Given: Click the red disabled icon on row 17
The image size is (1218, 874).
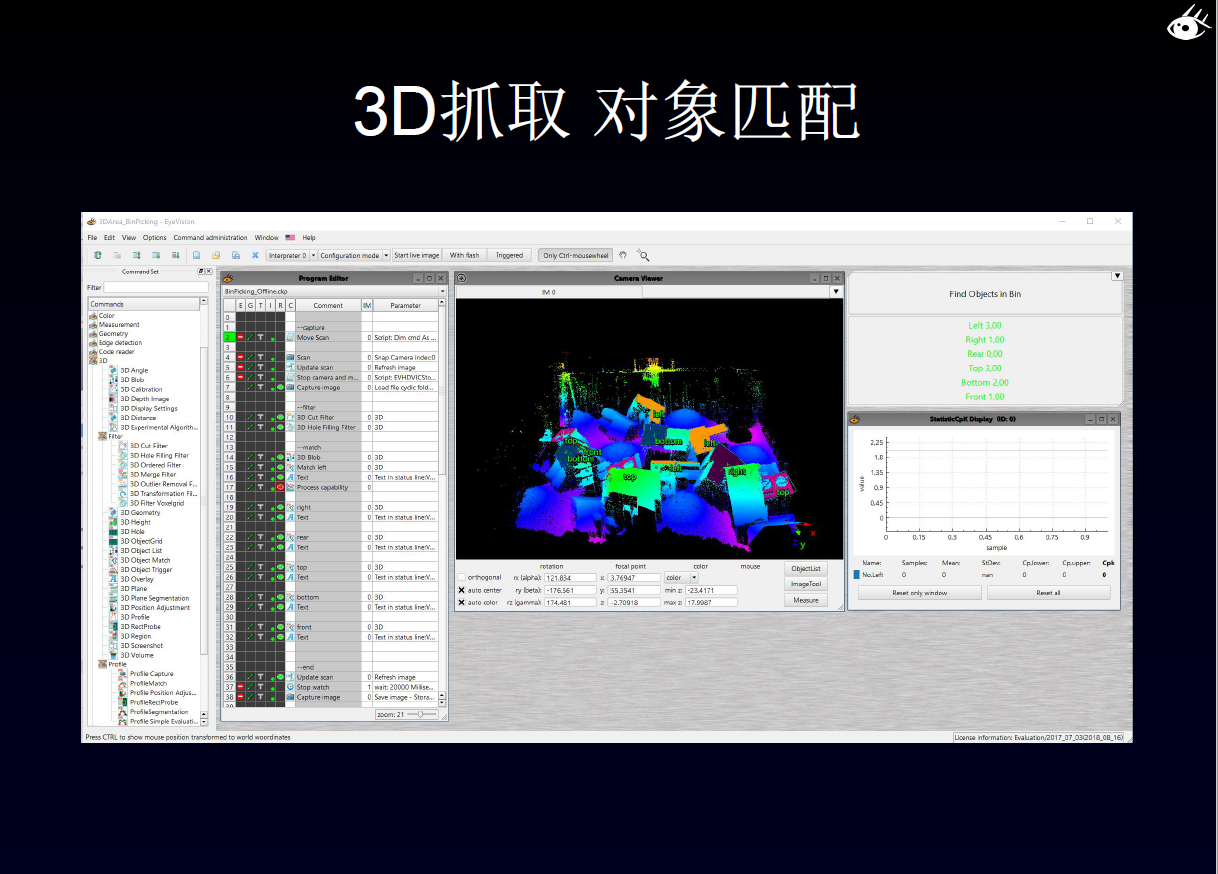Looking at the screenshot, I should [279, 487].
